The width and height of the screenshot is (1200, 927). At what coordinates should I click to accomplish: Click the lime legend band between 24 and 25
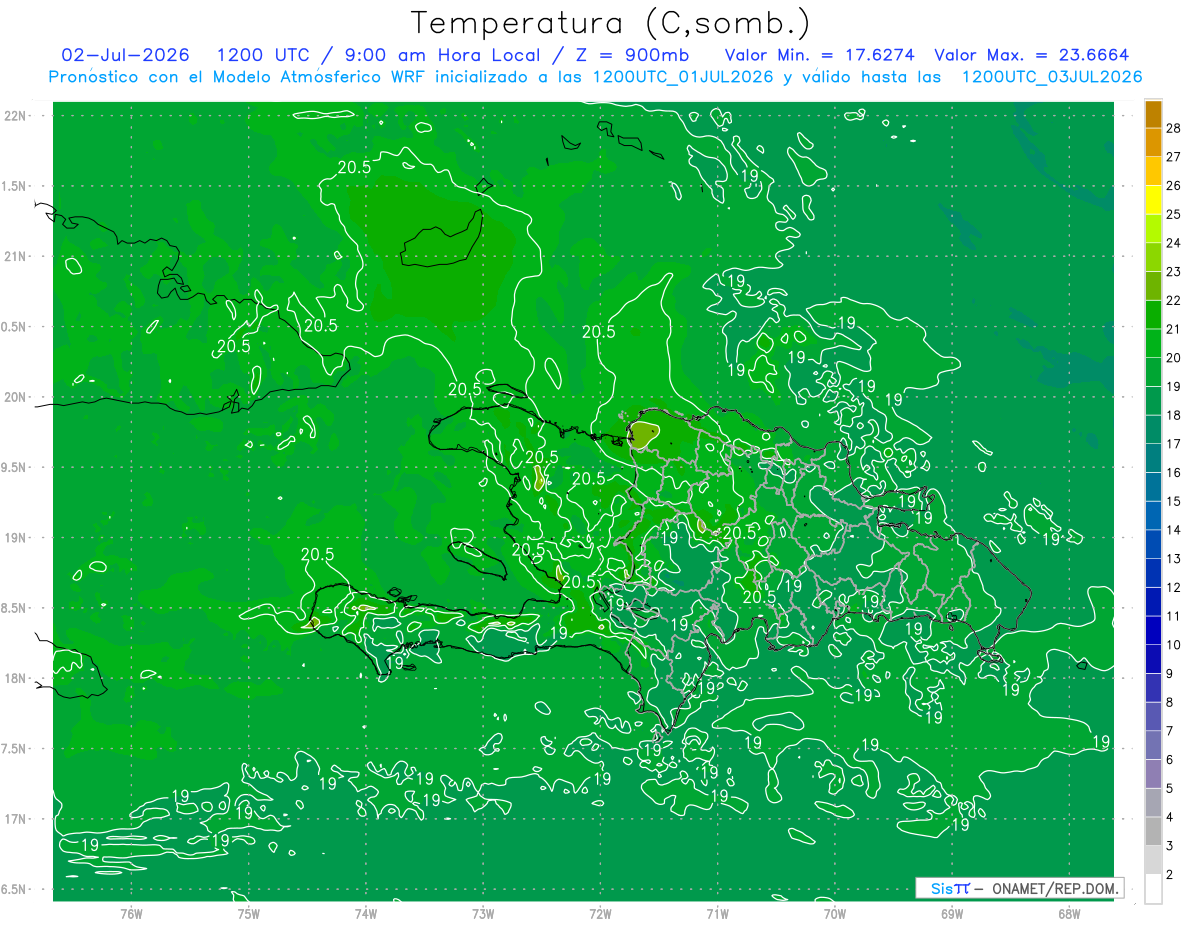(1153, 229)
